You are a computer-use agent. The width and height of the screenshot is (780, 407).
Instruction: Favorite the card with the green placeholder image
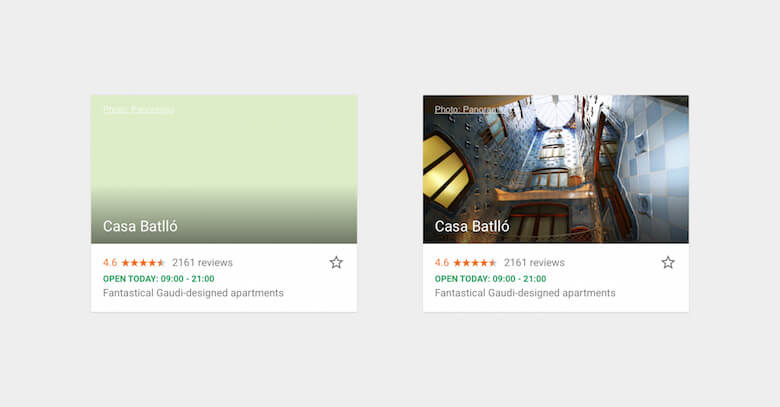pos(336,262)
